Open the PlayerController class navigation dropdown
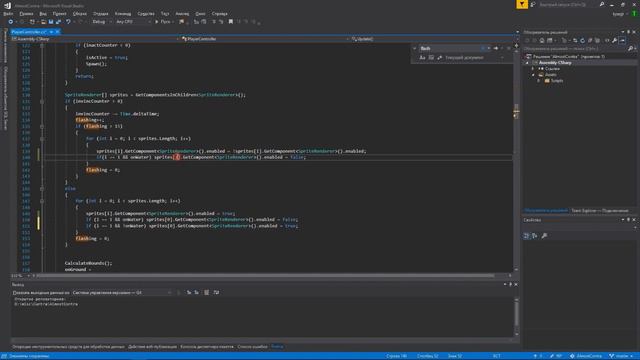 pyautogui.click(x=265, y=39)
